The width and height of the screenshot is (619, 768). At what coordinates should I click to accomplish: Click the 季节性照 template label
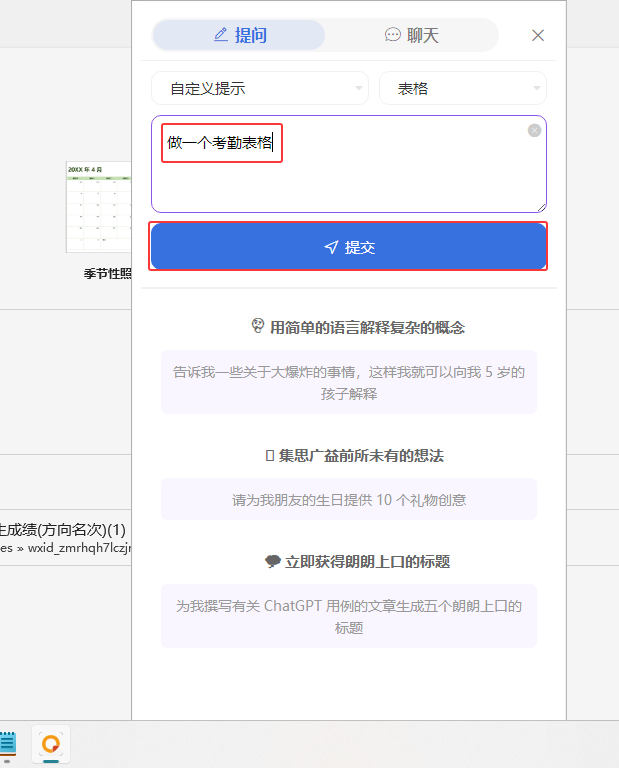107,273
